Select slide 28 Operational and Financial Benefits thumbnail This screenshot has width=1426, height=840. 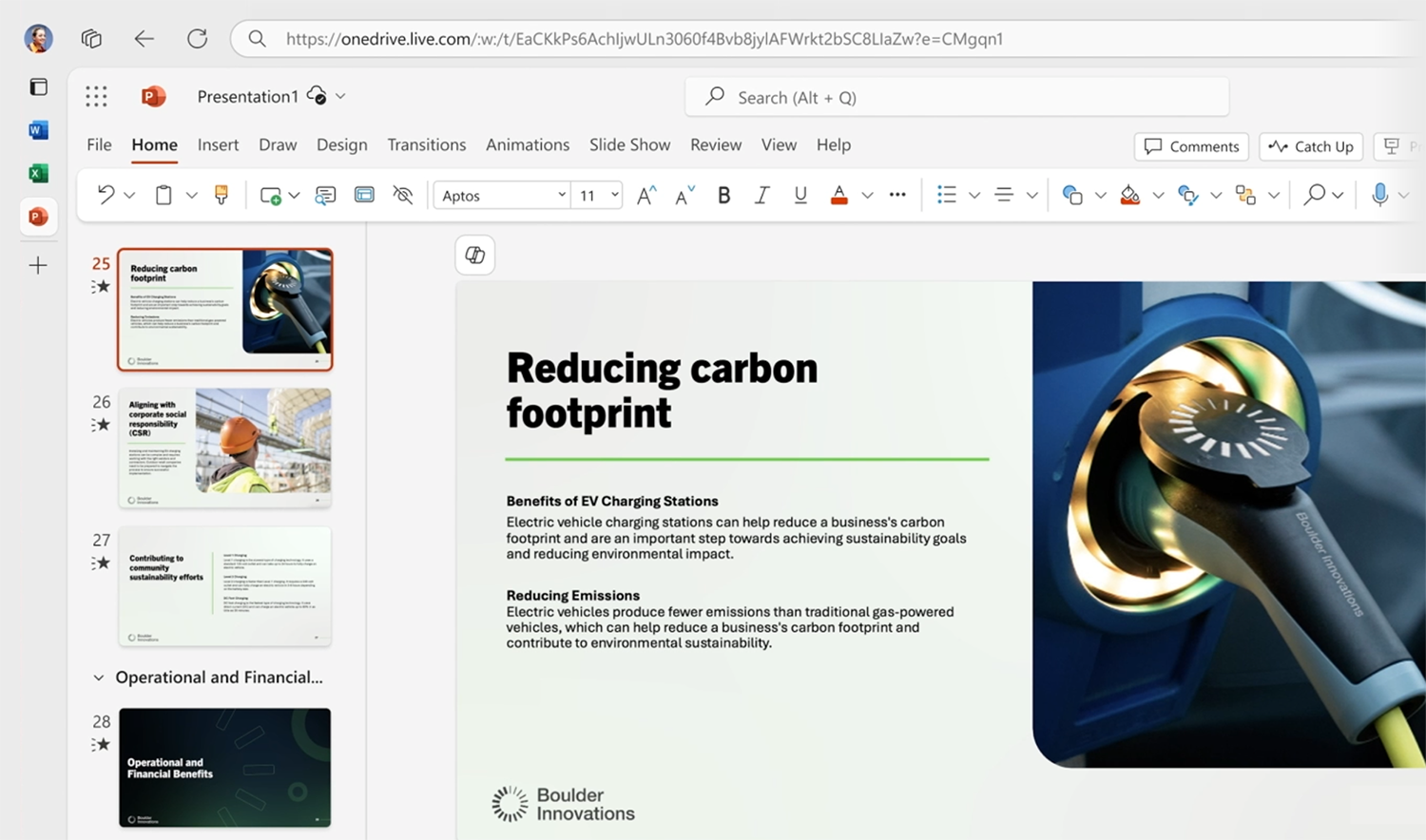pyautogui.click(x=225, y=768)
